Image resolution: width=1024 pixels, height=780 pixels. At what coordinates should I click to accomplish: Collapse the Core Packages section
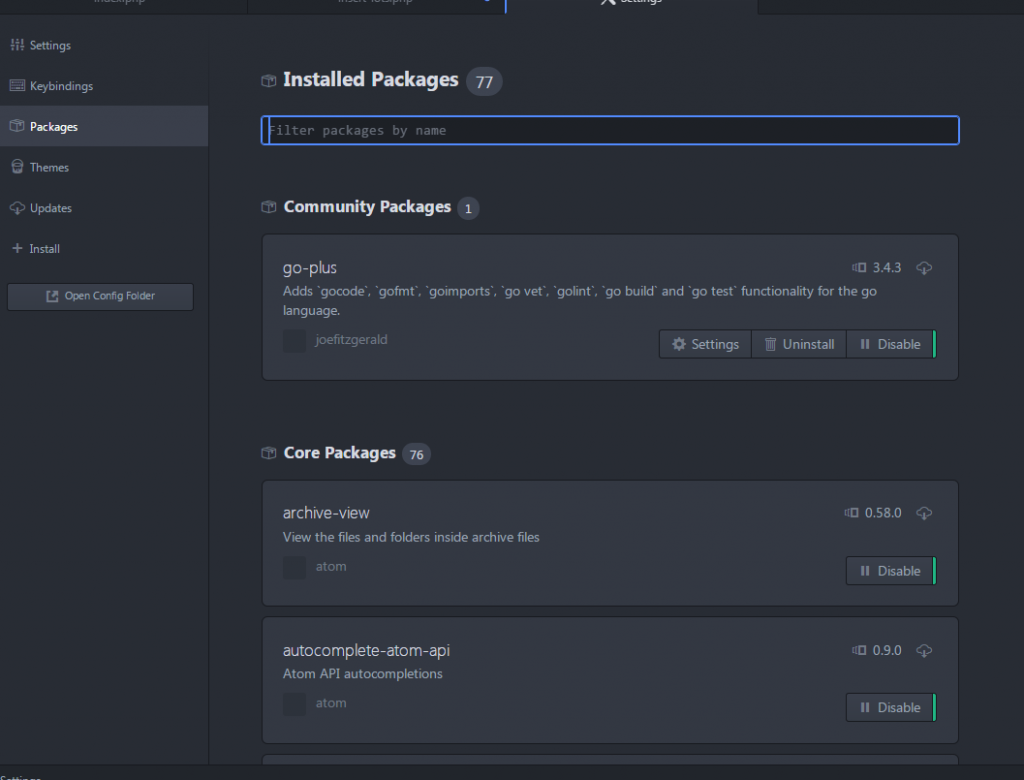(339, 453)
